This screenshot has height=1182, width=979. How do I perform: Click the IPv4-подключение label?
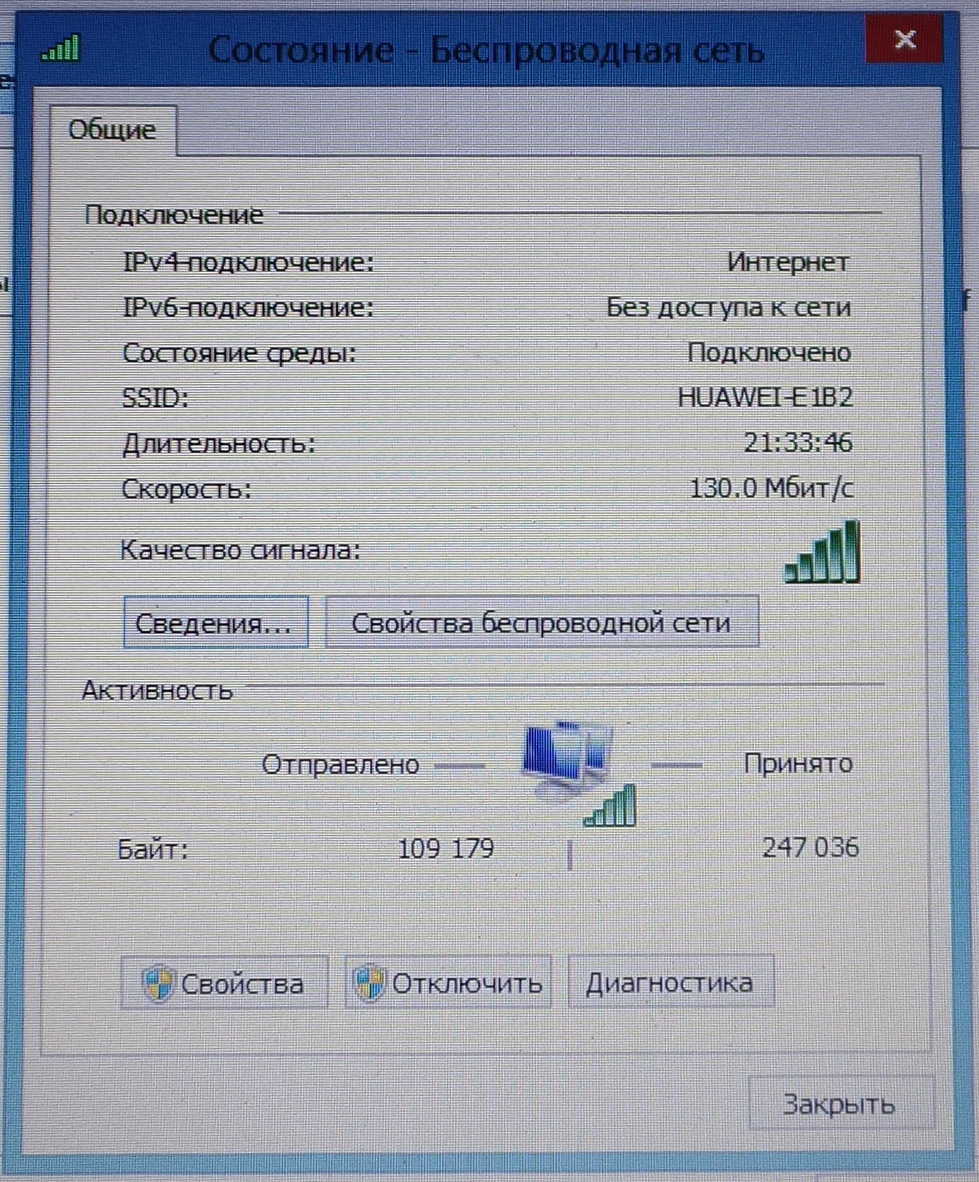click(248, 262)
